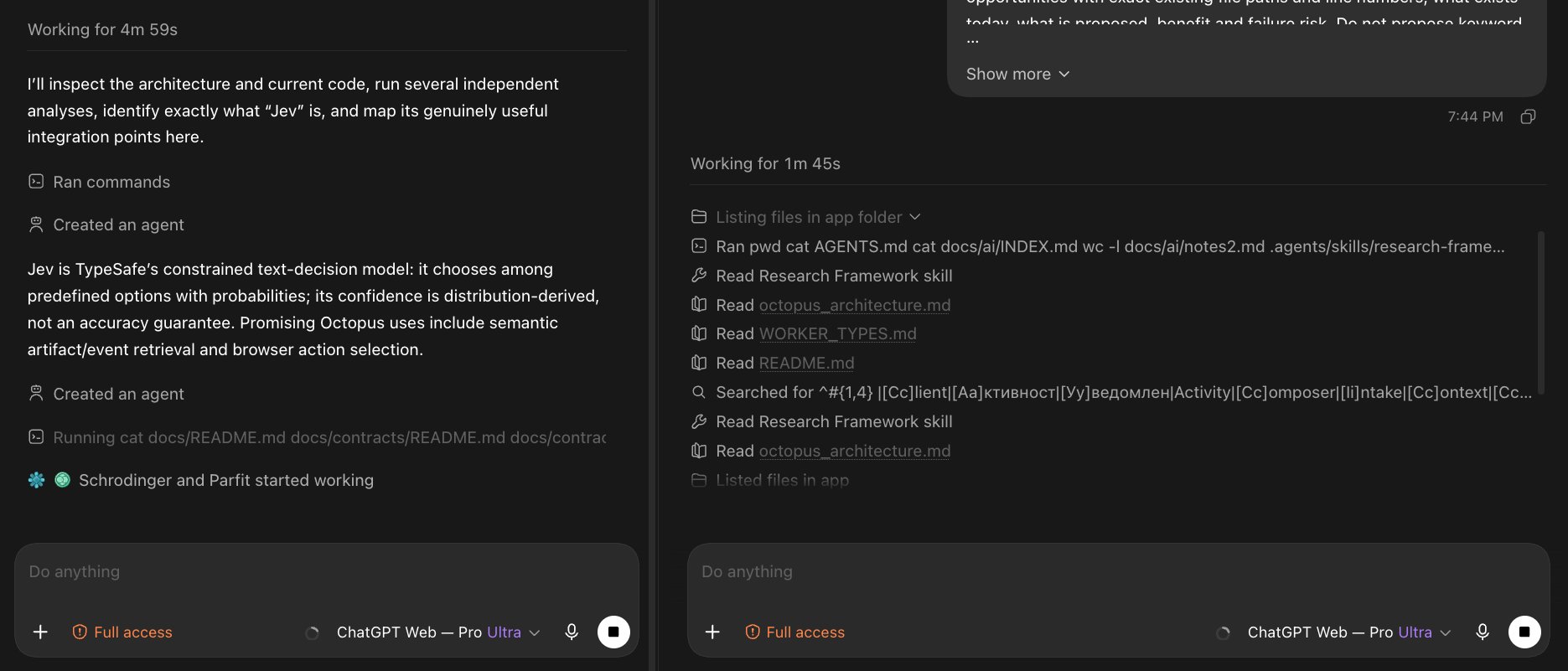Screen dimensions: 1568x671
Task: Click the terminal icon beside Ran commands
Action: click(x=36, y=182)
